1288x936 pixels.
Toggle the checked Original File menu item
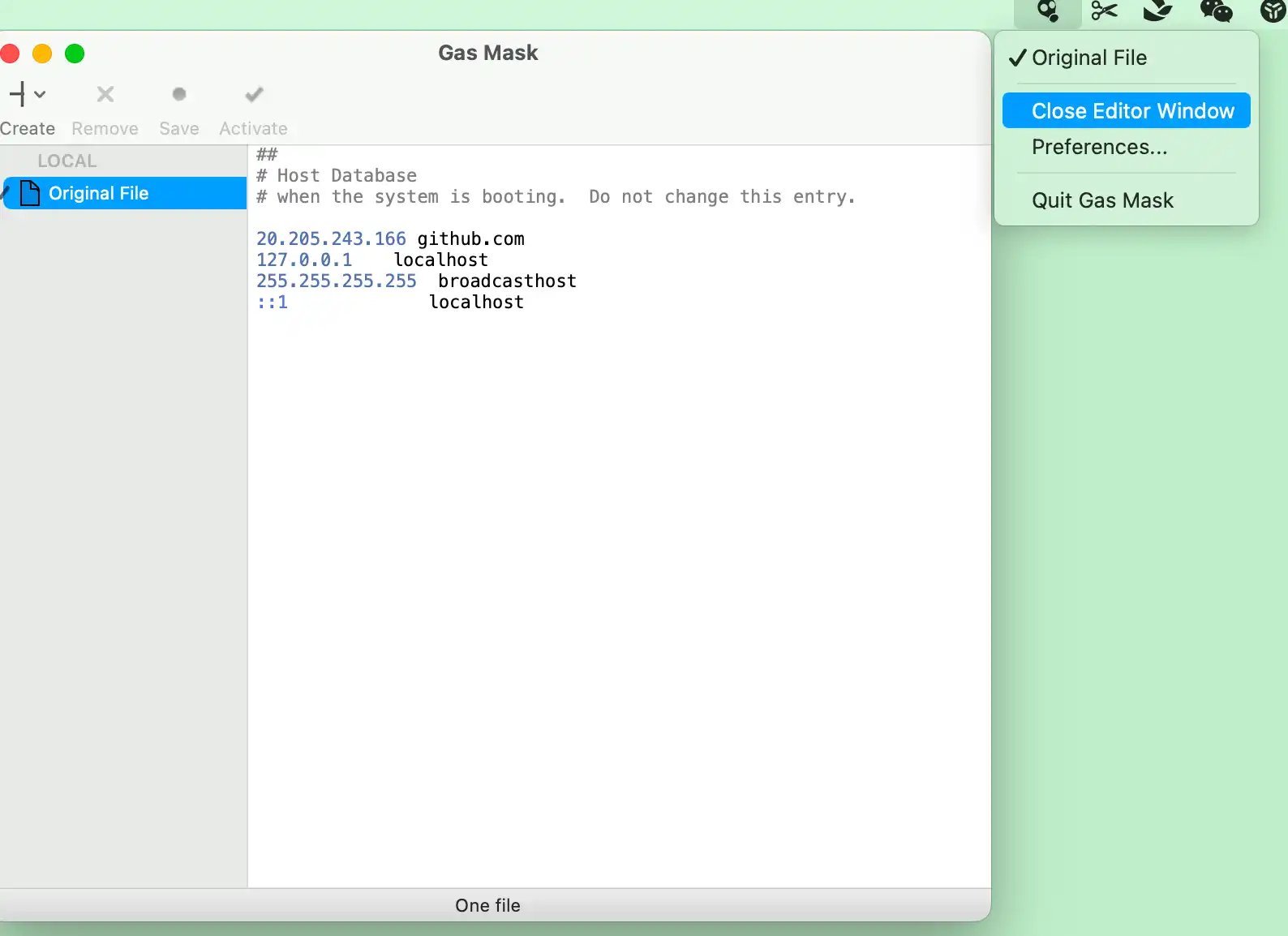coord(1127,58)
